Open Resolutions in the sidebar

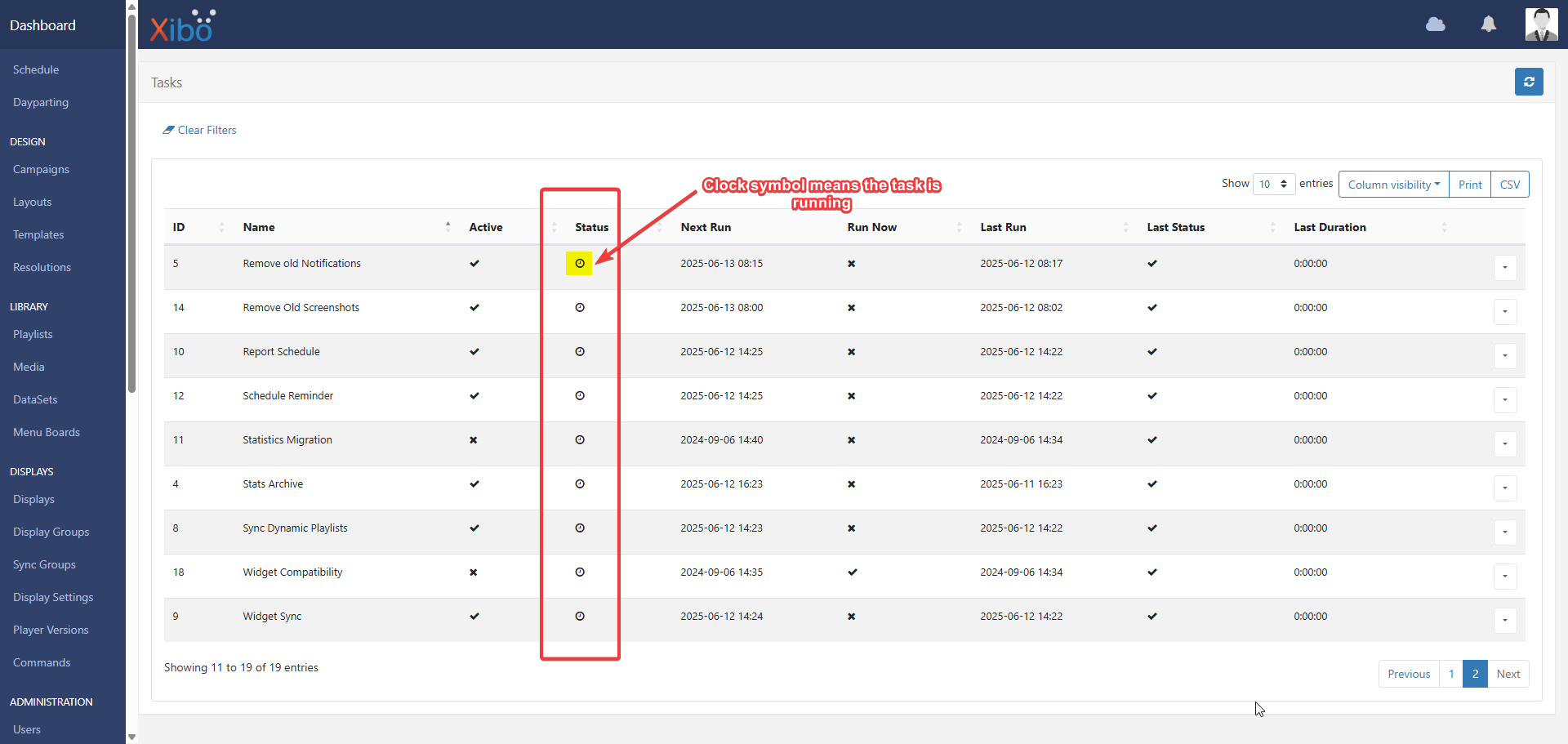pyautogui.click(x=42, y=267)
